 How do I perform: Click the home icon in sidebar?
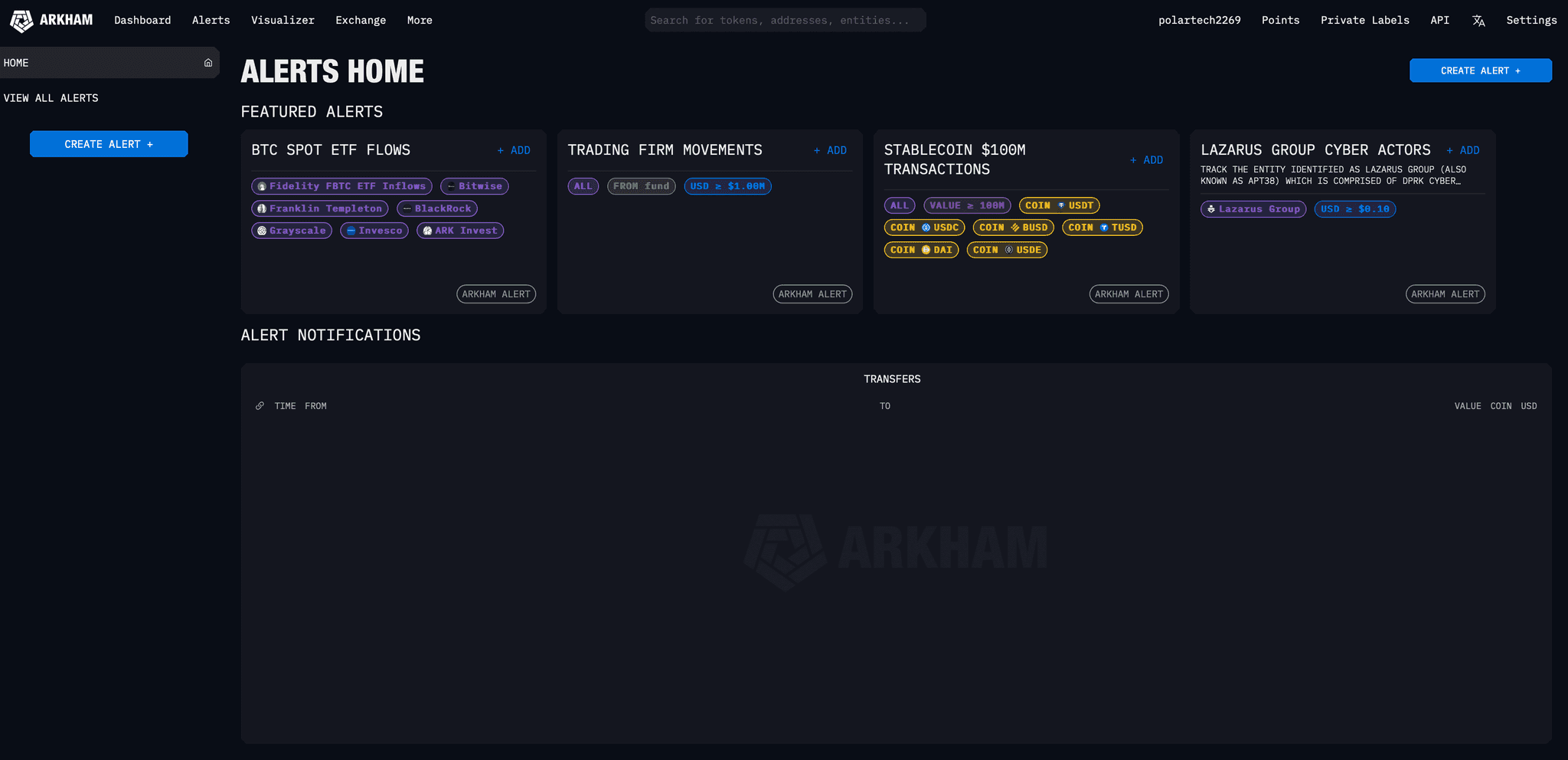(207, 63)
